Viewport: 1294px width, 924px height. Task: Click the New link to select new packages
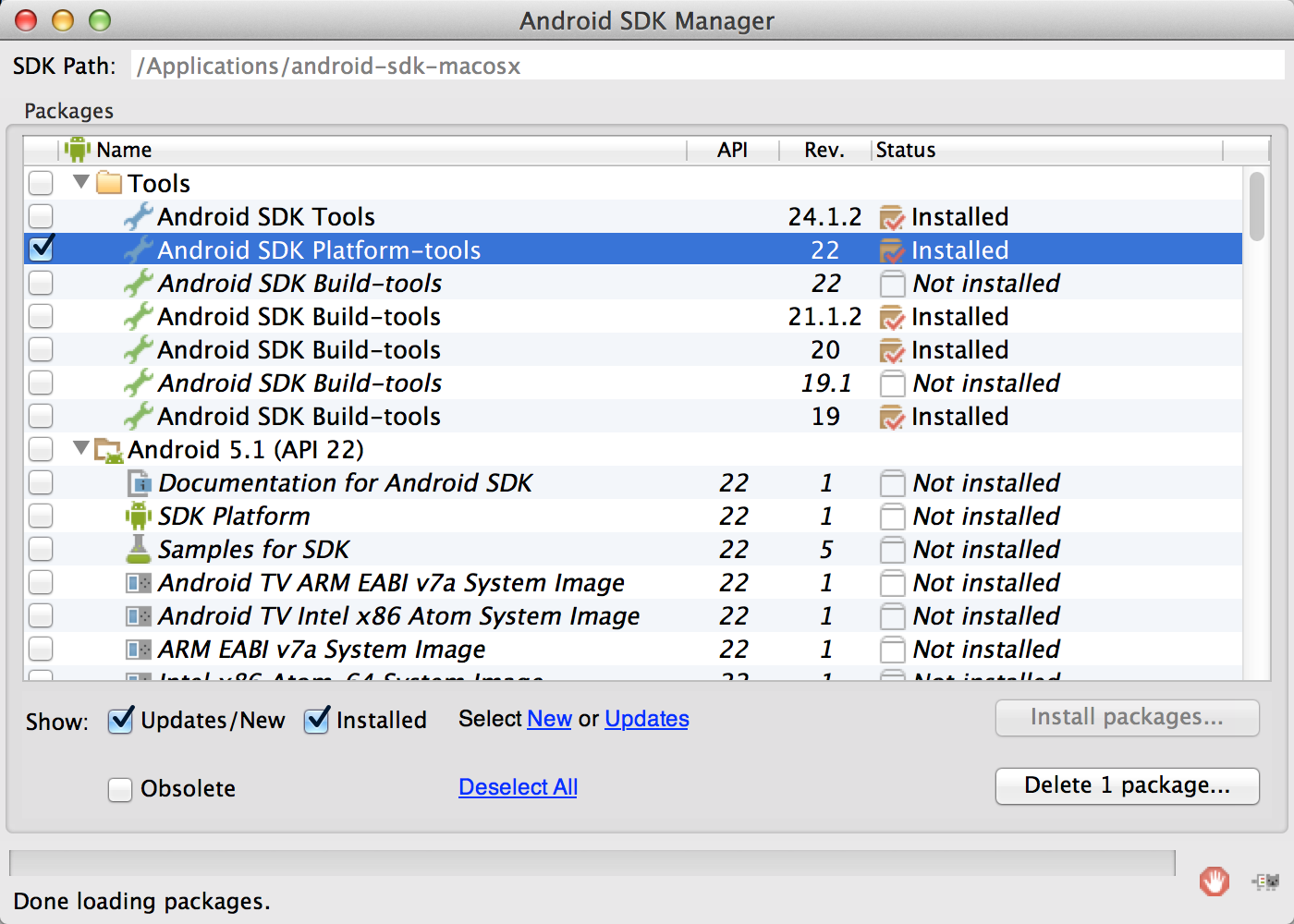[549, 719]
